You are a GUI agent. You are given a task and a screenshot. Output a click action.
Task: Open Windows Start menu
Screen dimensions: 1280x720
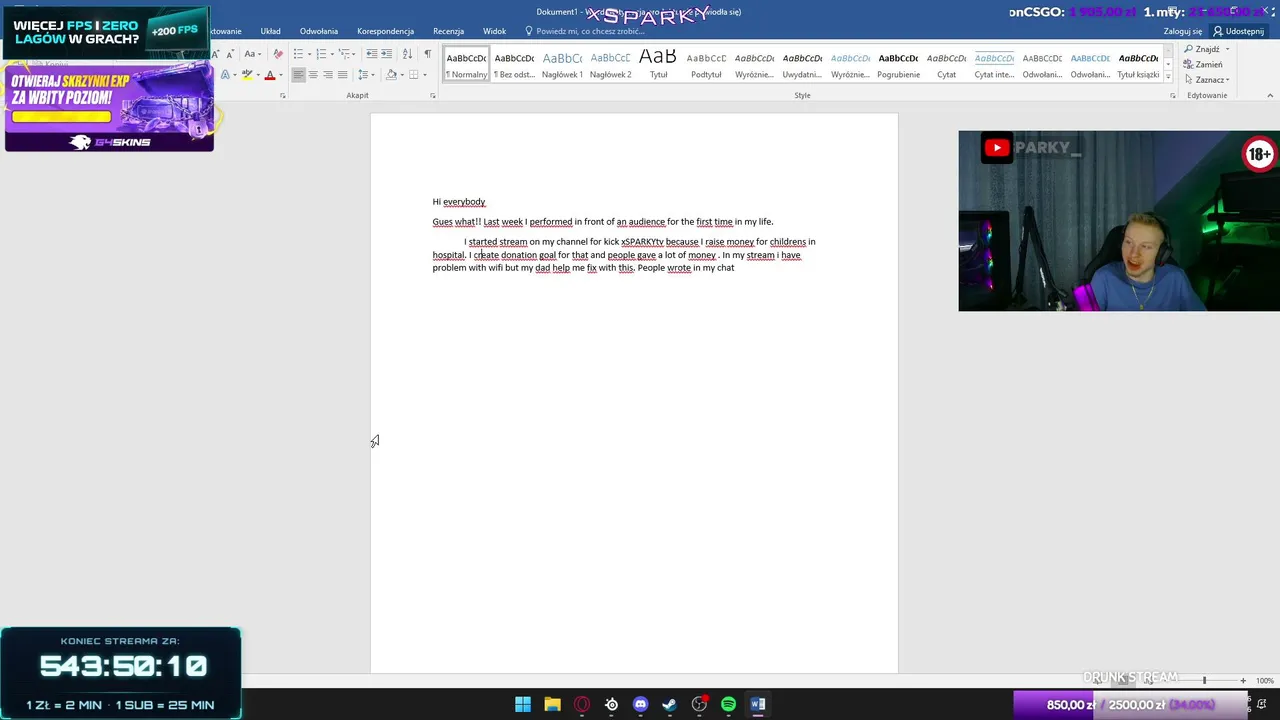(x=523, y=704)
